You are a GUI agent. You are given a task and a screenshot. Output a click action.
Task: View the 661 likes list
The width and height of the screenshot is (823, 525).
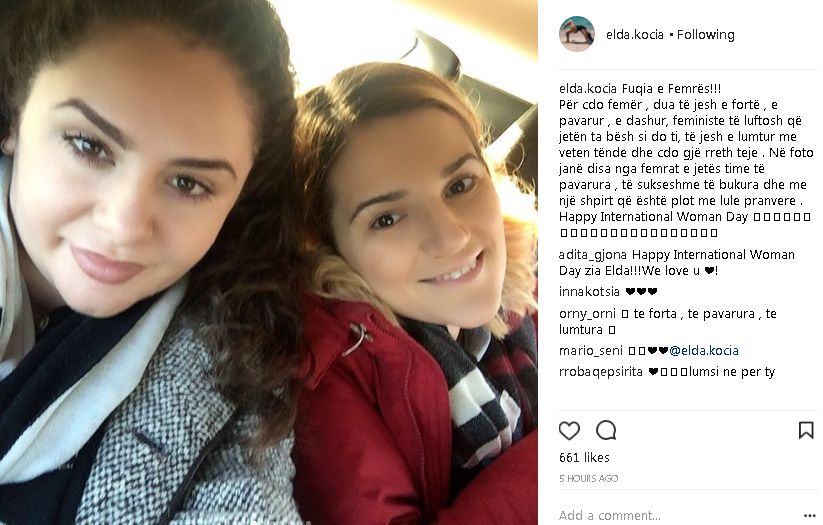(x=584, y=458)
